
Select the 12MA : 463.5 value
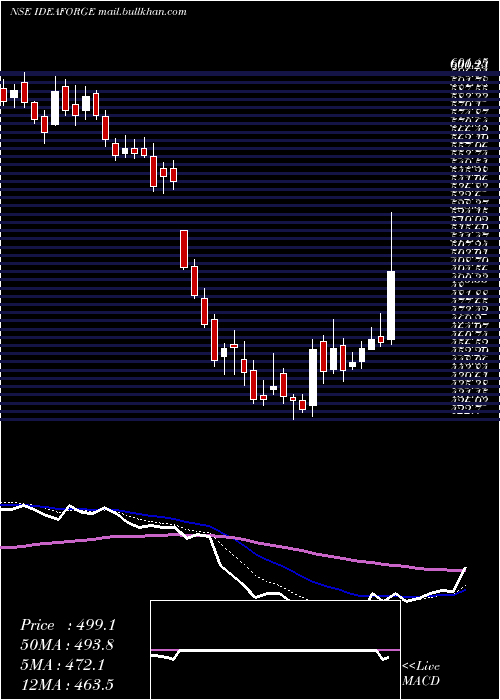67,684
